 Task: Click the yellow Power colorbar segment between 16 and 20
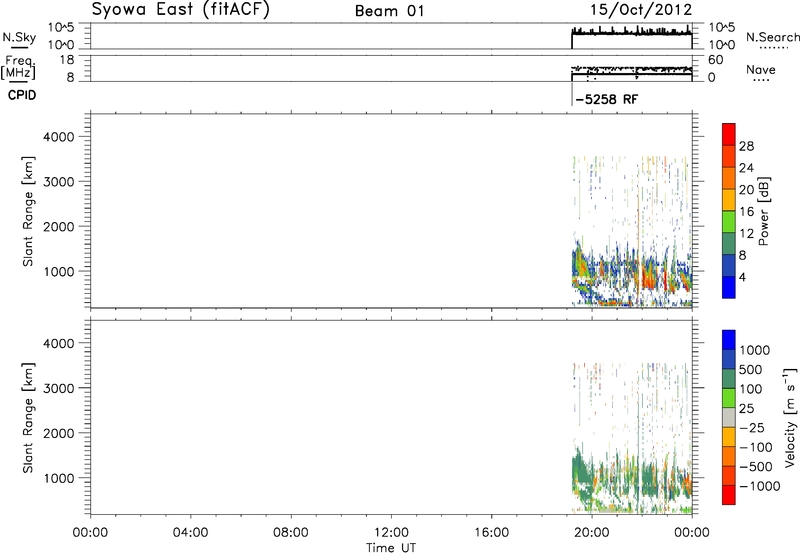729,200
